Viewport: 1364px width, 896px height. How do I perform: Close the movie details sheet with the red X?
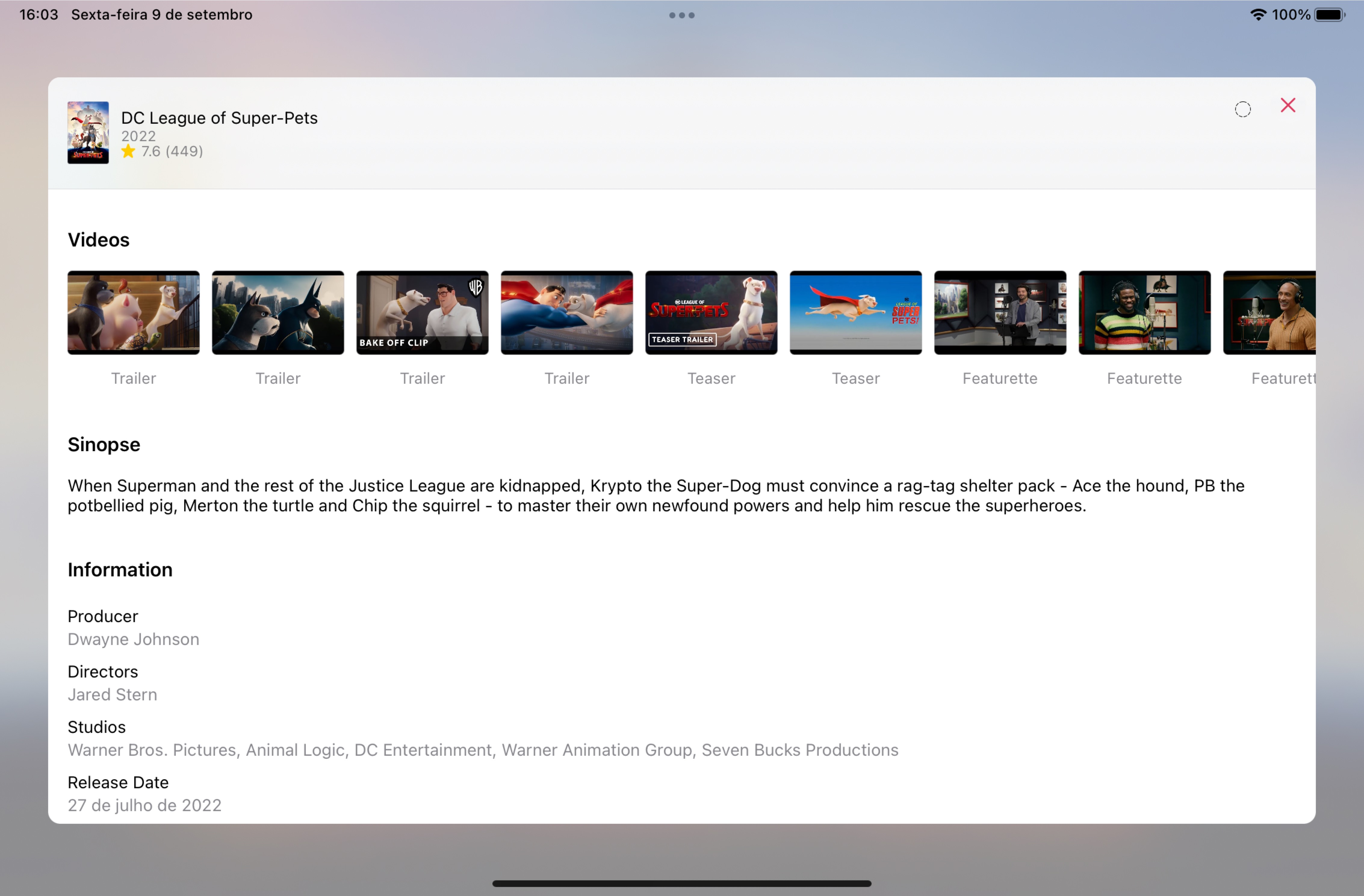1287,105
